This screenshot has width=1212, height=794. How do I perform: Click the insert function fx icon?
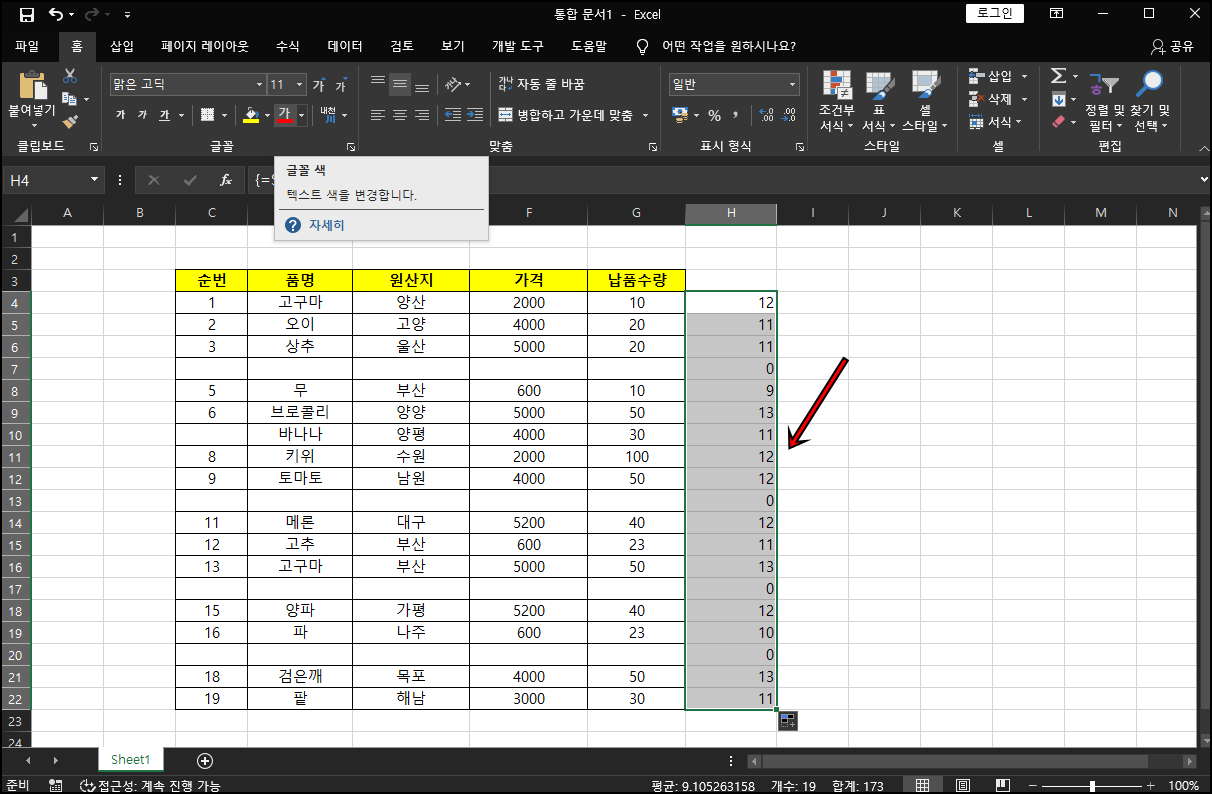[x=226, y=180]
